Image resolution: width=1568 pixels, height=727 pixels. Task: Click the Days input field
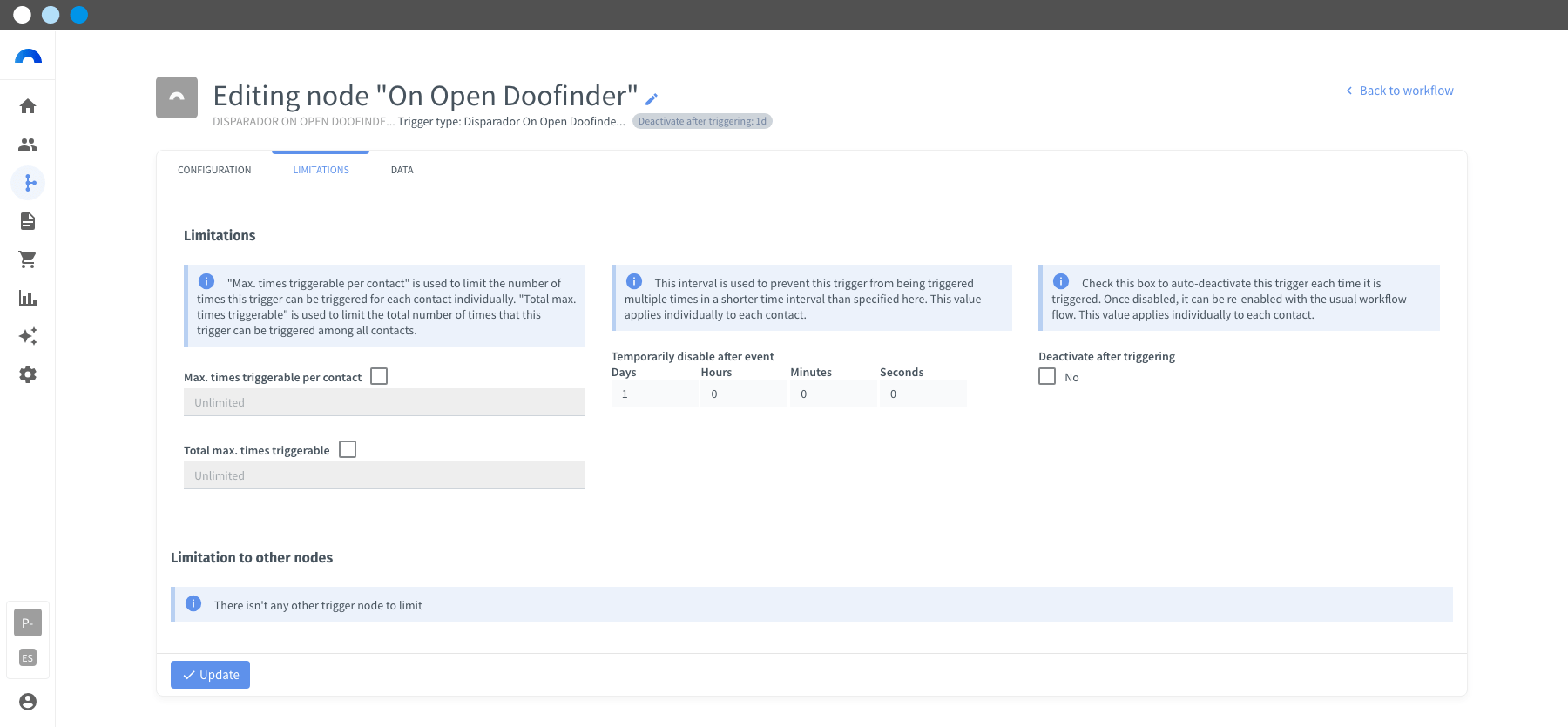tap(655, 394)
